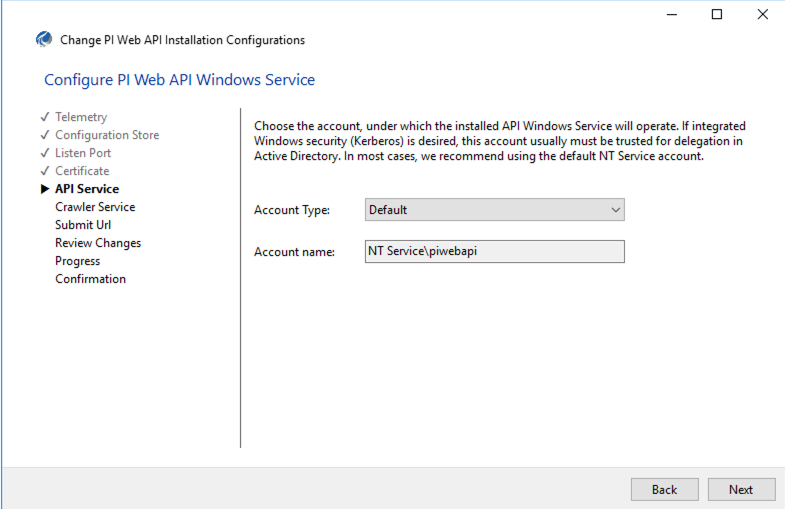Go to the Next configuration step
The width and height of the screenshot is (785, 509).
click(x=741, y=489)
